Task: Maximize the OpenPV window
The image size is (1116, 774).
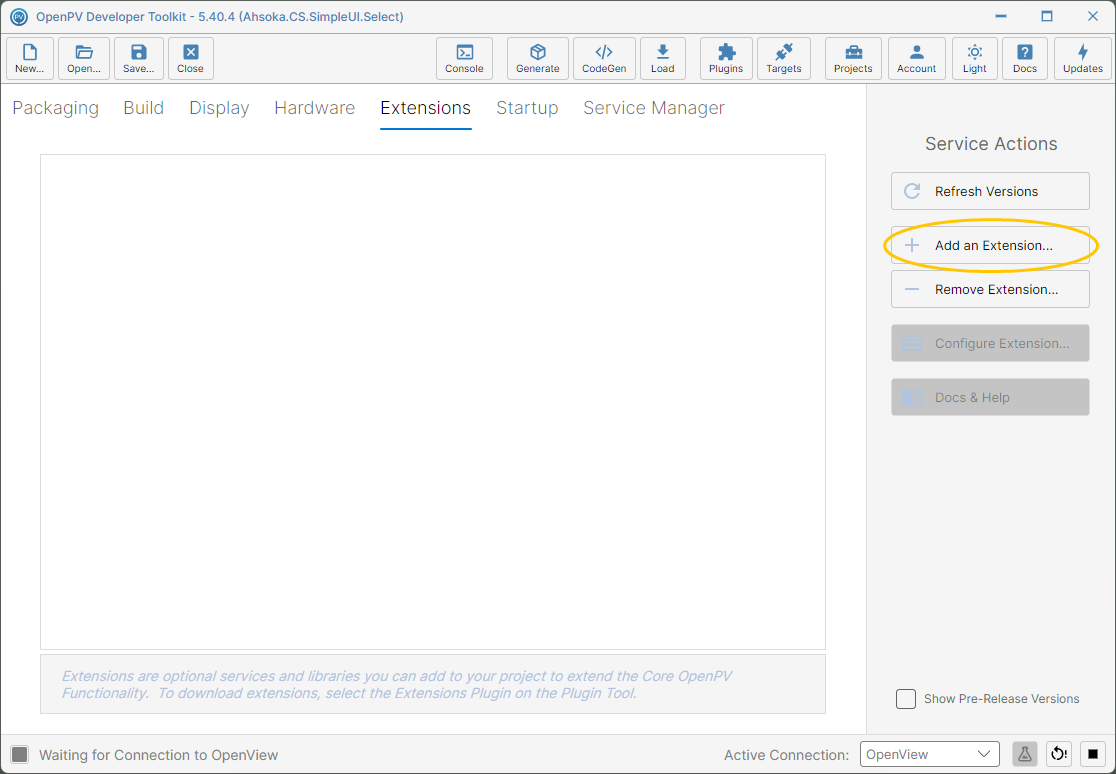Action: coord(1047,16)
